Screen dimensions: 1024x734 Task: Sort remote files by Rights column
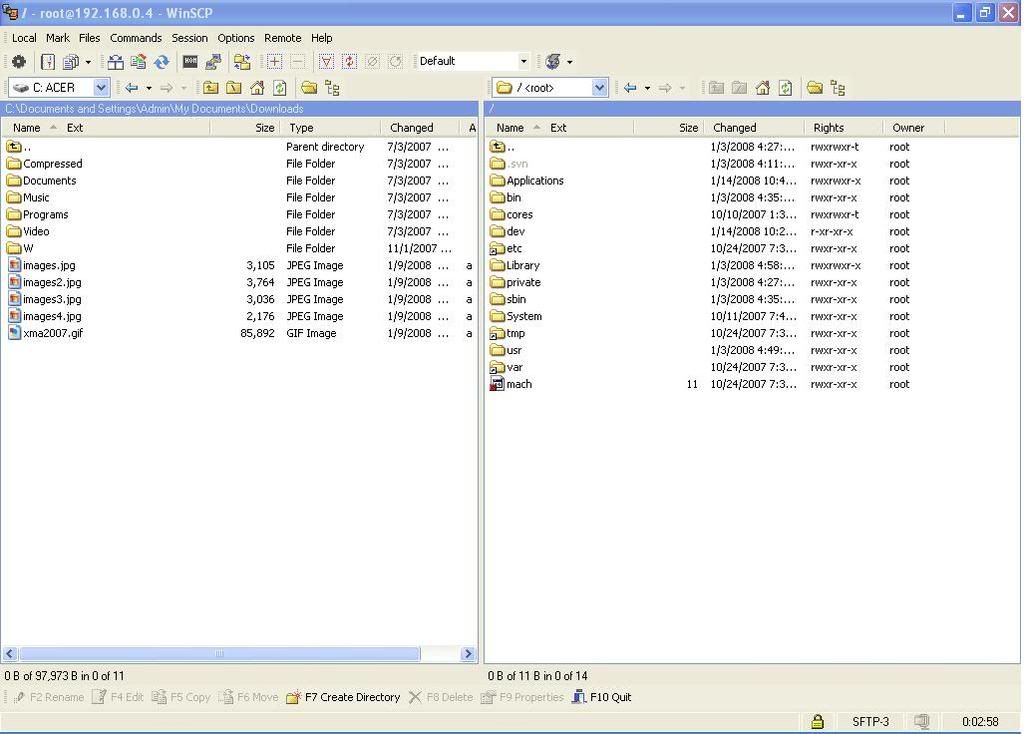(844, 128)
